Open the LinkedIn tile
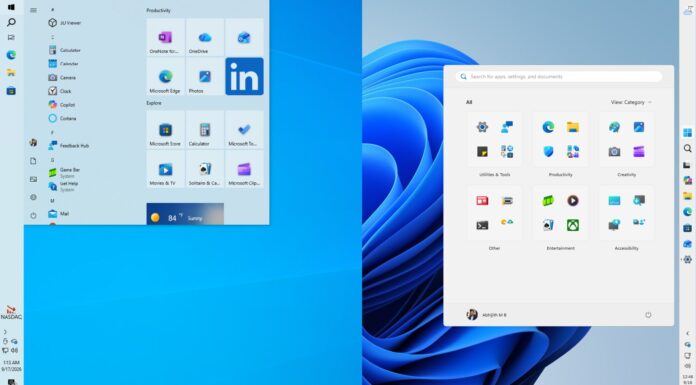 (244, 76)
